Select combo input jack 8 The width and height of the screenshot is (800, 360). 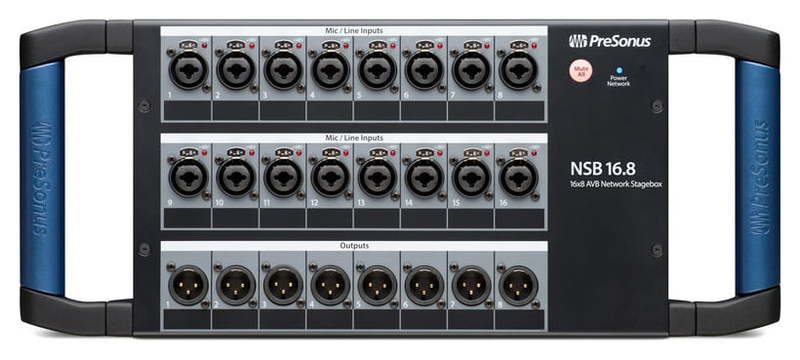click(518, 70)
